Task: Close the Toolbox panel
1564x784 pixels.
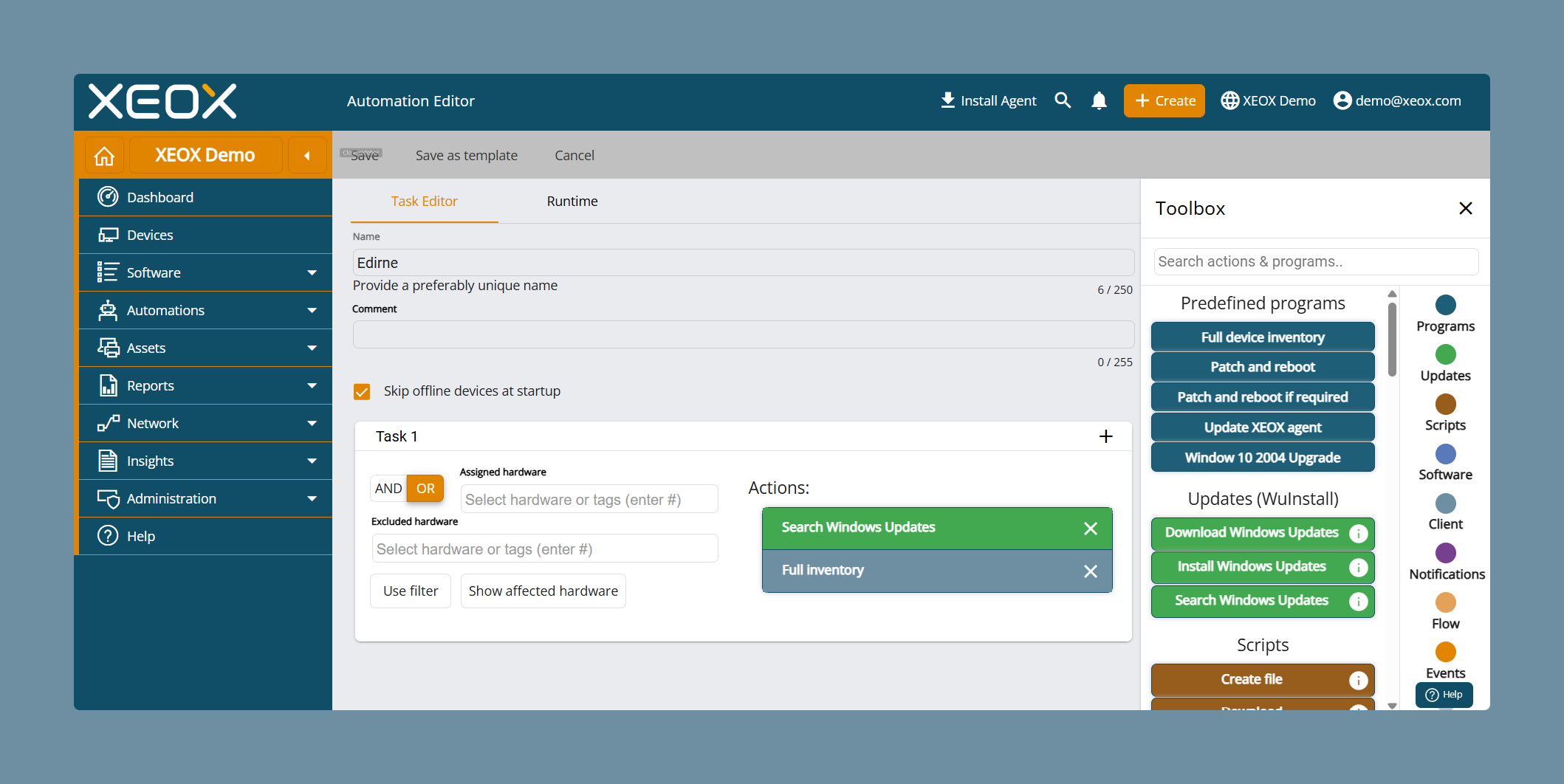Action: click(1466, 208)
